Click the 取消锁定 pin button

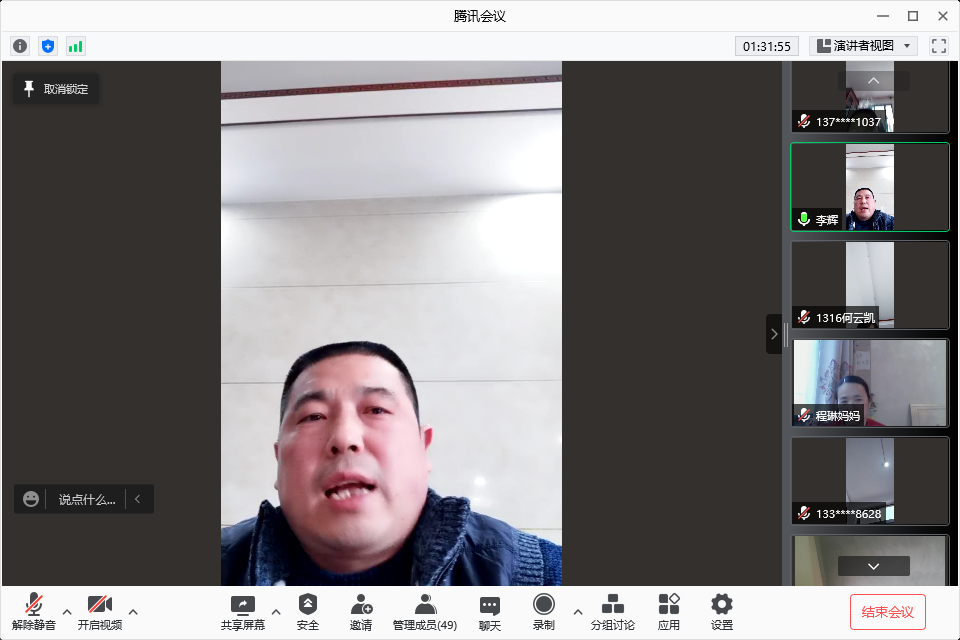[x=56, y=89]
